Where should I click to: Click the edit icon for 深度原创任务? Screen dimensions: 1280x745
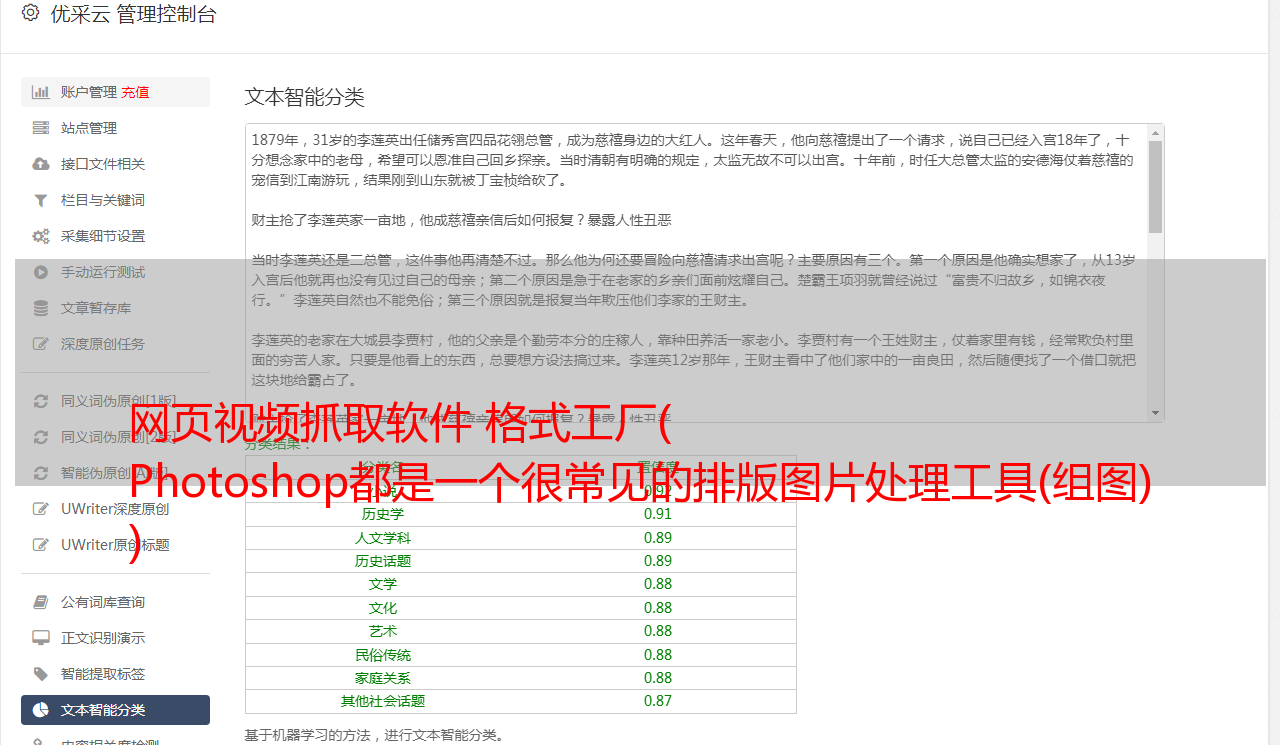click(41, 344)
